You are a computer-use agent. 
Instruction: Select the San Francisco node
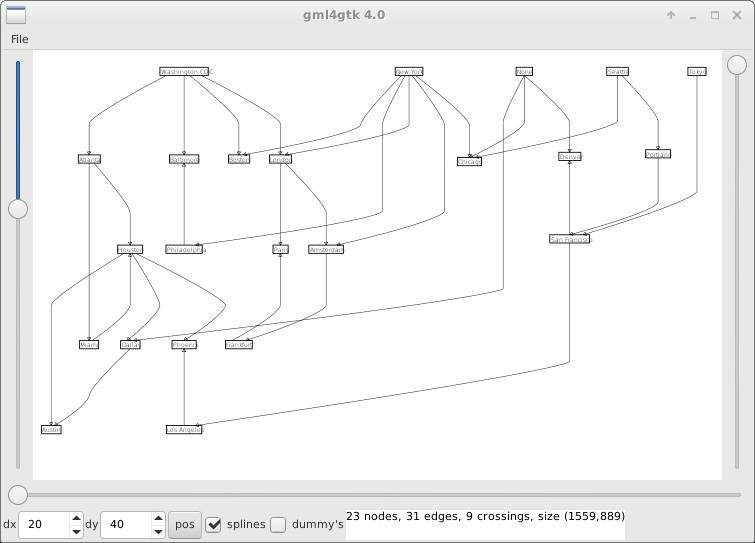click(x=569, y=239)
